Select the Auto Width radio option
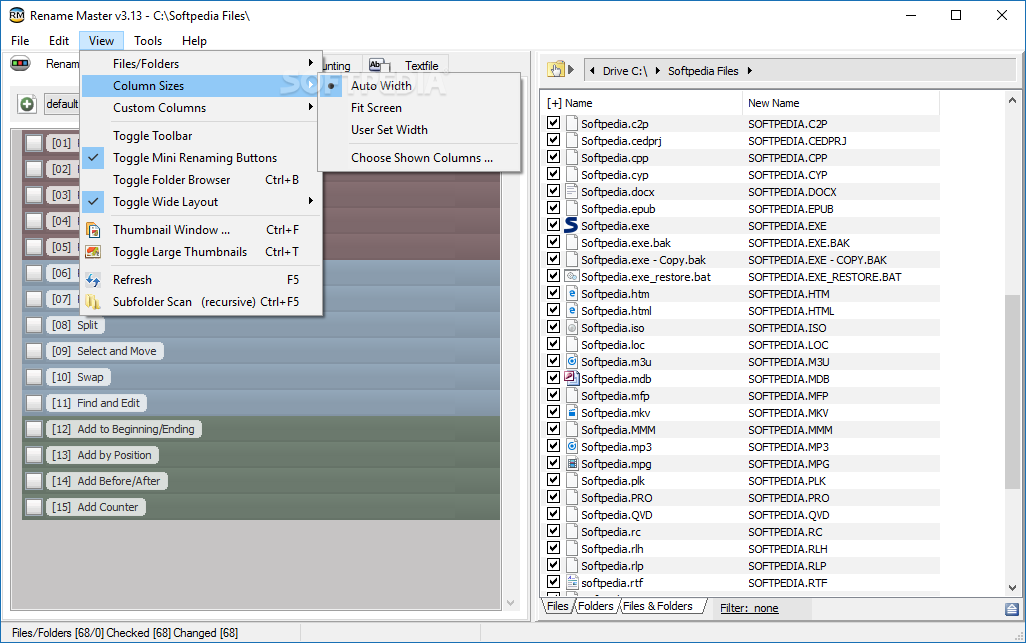Image resolution: width=1026 pixels, height=643 pixels. pos(381,86)
